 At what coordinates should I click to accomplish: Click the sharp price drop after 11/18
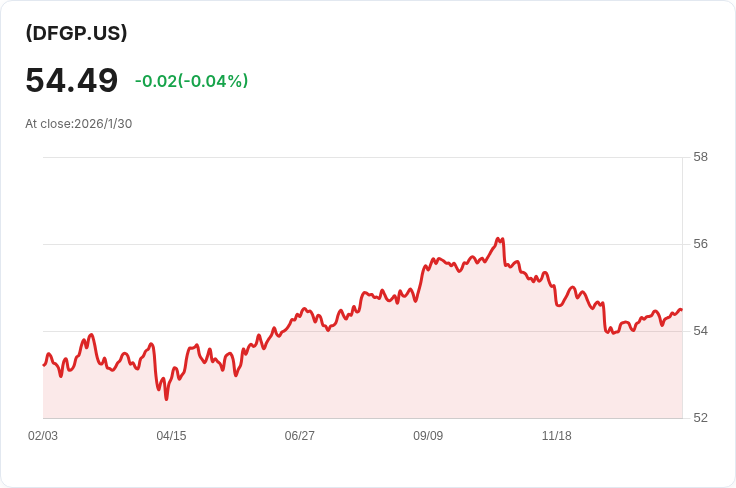tap(605, 316)
